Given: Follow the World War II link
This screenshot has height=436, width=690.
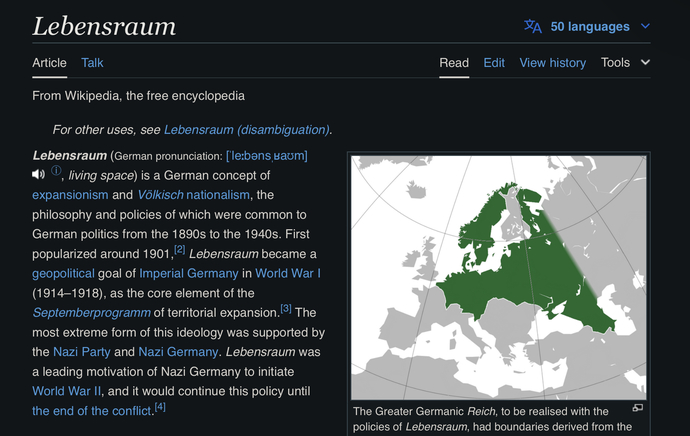Looking at the screenshot, I should tap(66, 391).
